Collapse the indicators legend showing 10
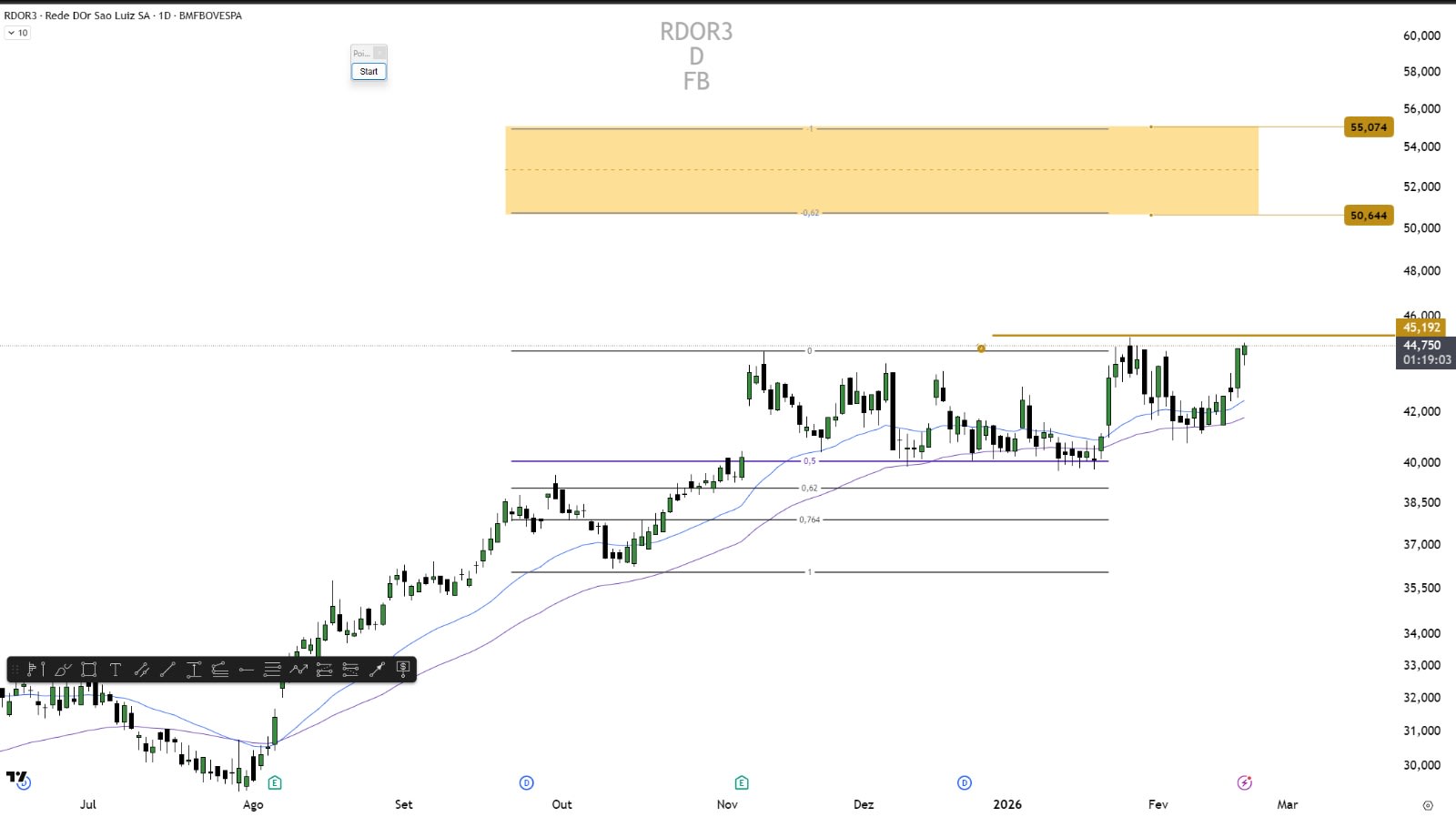 pos(17,33)
